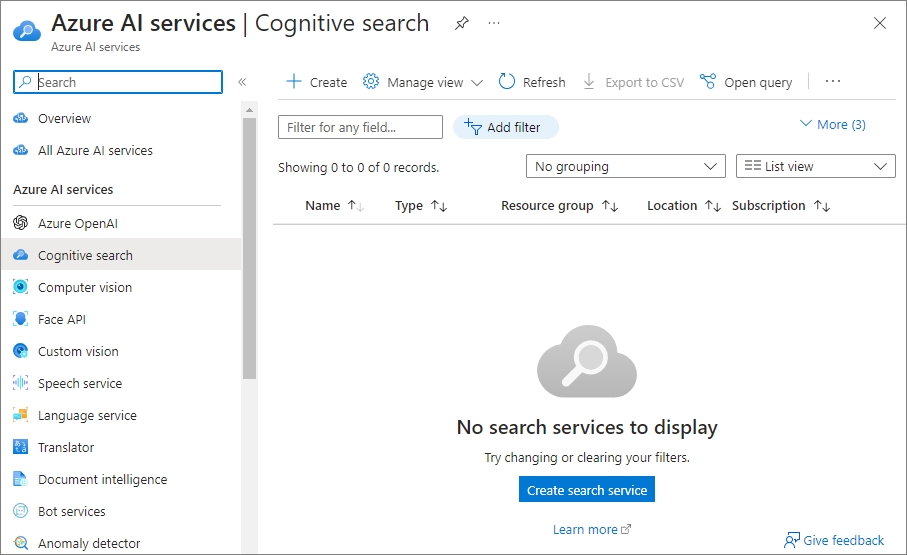Sort records by Resource group arrows
907x555 pixels.
pyautogui.click(x=610, y=206)
